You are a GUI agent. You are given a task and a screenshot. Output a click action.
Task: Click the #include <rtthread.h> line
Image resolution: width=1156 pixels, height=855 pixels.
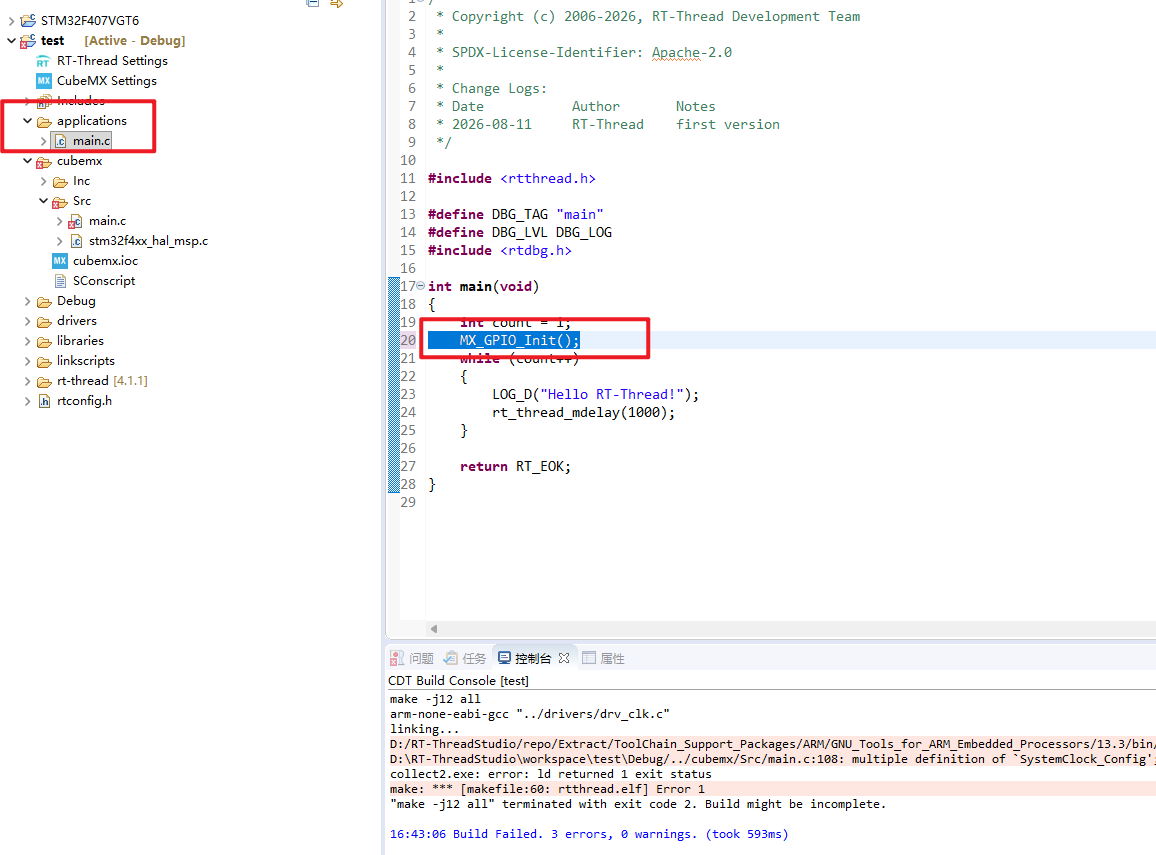[512, 178]
